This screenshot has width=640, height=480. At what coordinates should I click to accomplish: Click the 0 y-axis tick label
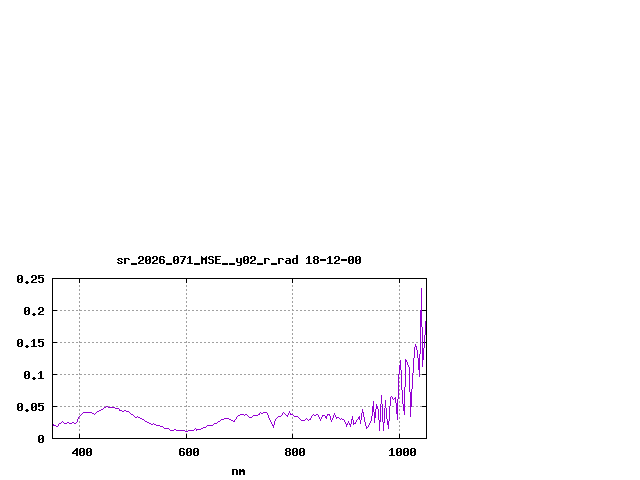(x=41, y=439)
